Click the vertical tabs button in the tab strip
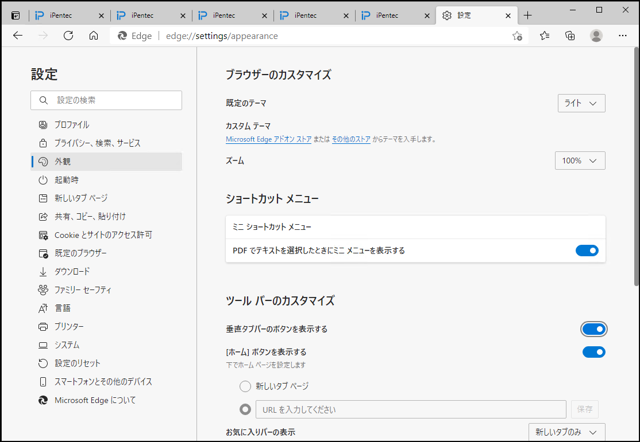 coord(16,16)
